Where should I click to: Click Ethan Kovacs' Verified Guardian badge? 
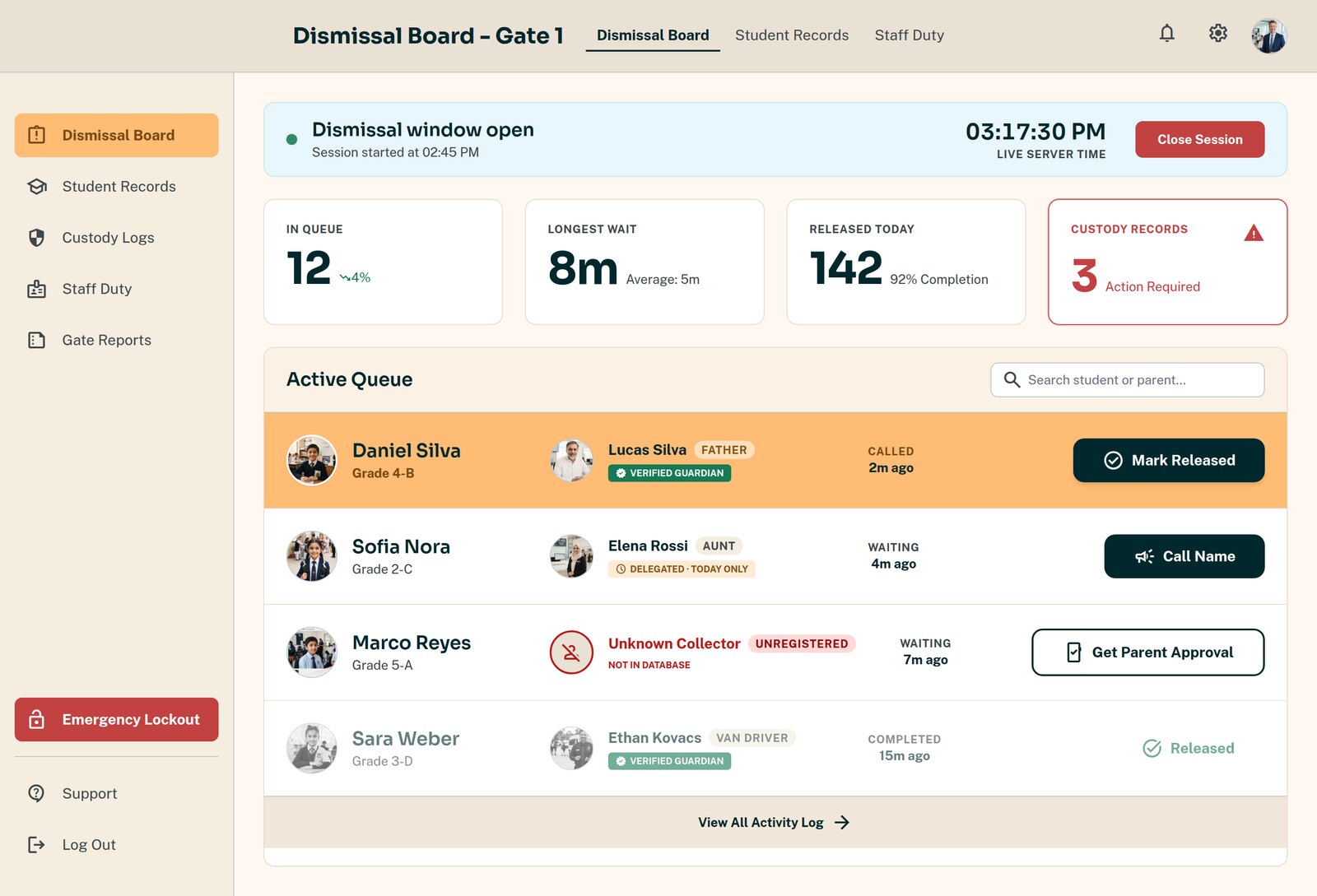pos(669,761)
